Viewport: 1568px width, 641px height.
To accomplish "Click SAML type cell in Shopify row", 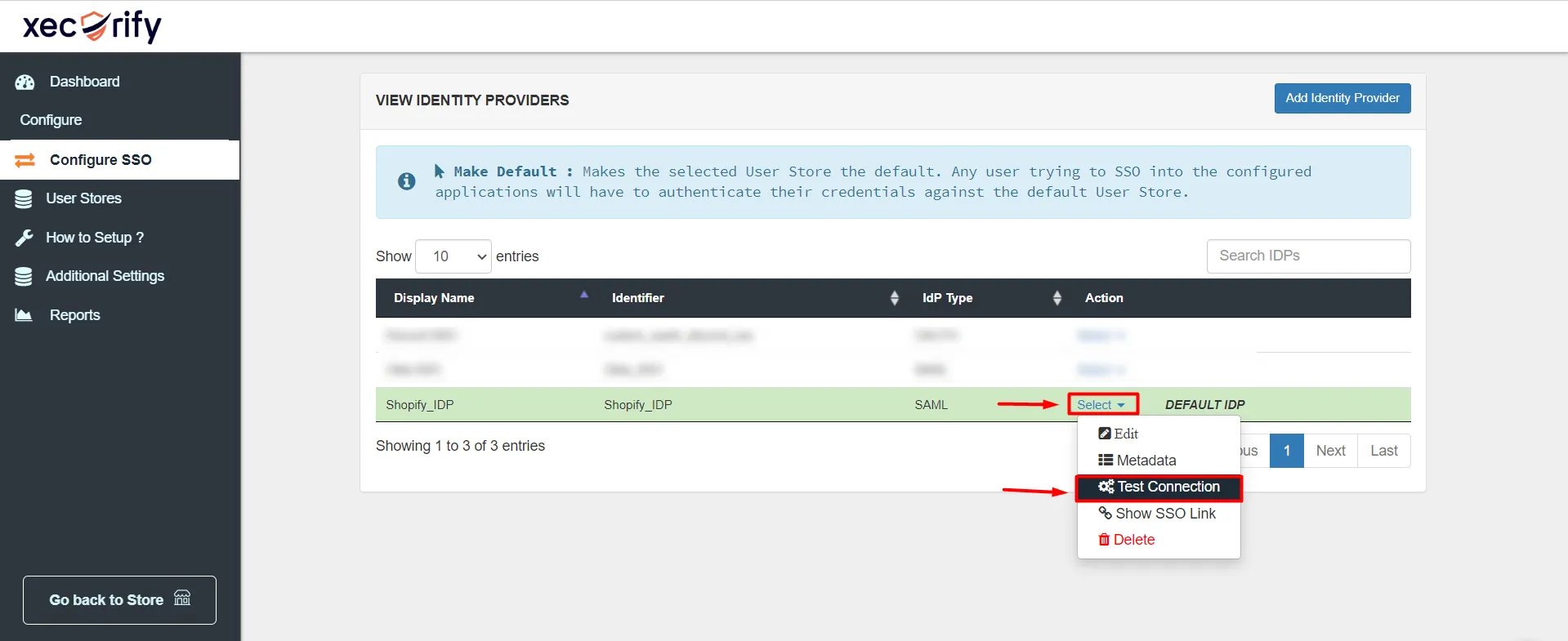I will coord(931,405).
